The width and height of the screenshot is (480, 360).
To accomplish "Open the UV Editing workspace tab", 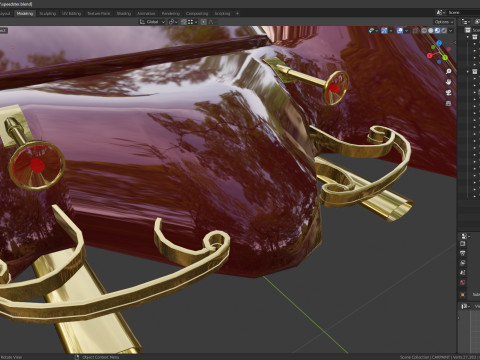I will pos(71,13).
